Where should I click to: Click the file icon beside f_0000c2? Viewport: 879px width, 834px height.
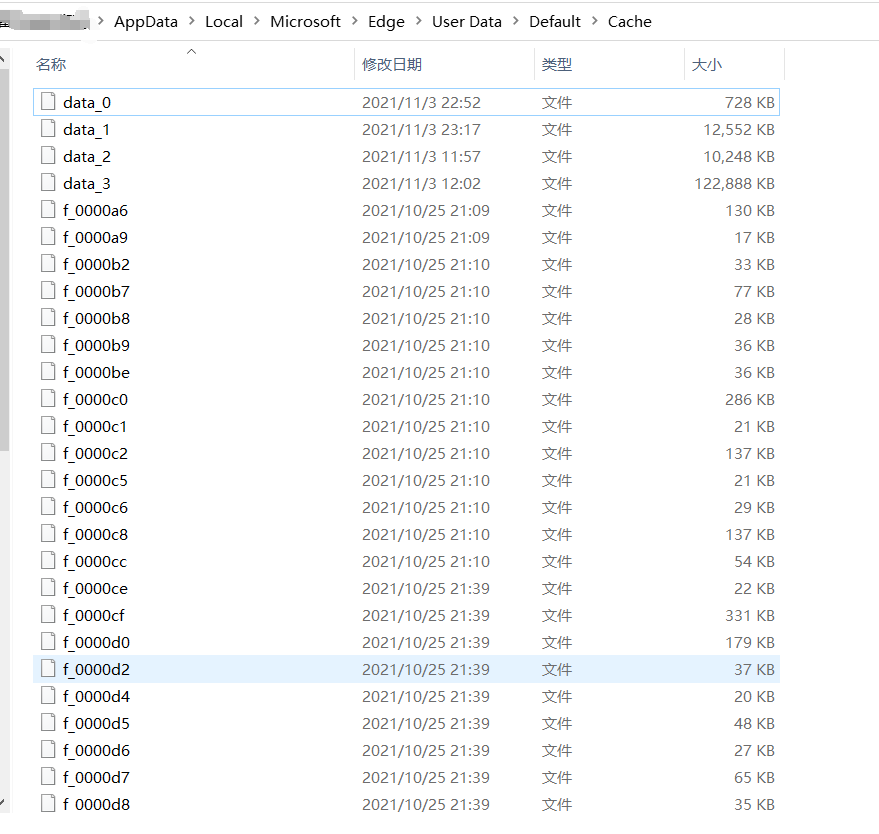coord(48,452)
